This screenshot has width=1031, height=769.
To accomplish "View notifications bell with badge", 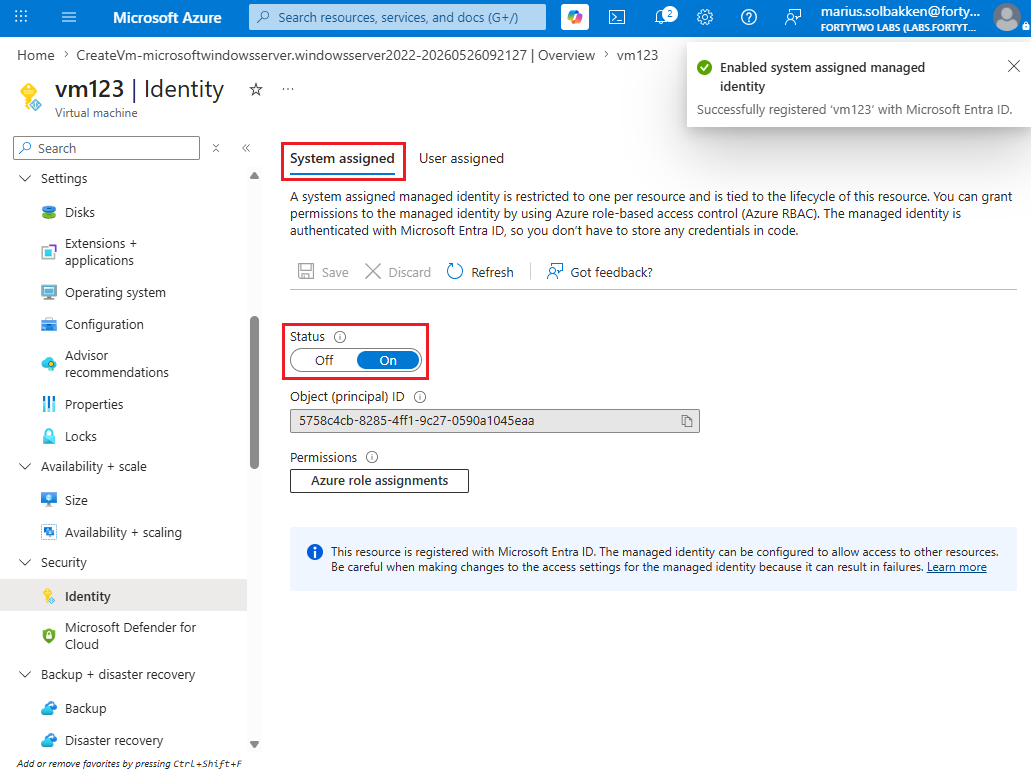I will [x=663, y=16].
